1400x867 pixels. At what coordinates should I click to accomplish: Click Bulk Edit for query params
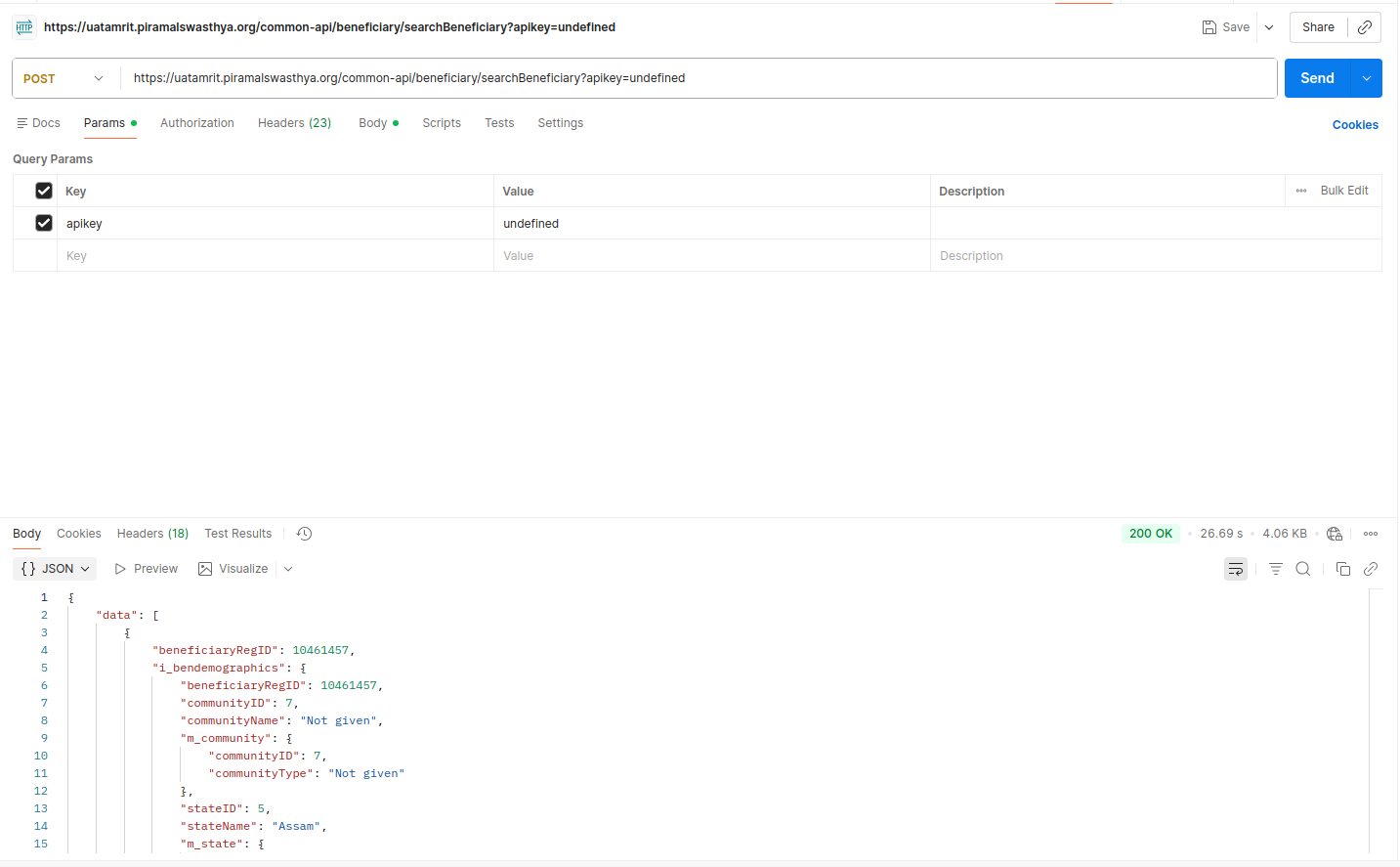point(1343,191)
